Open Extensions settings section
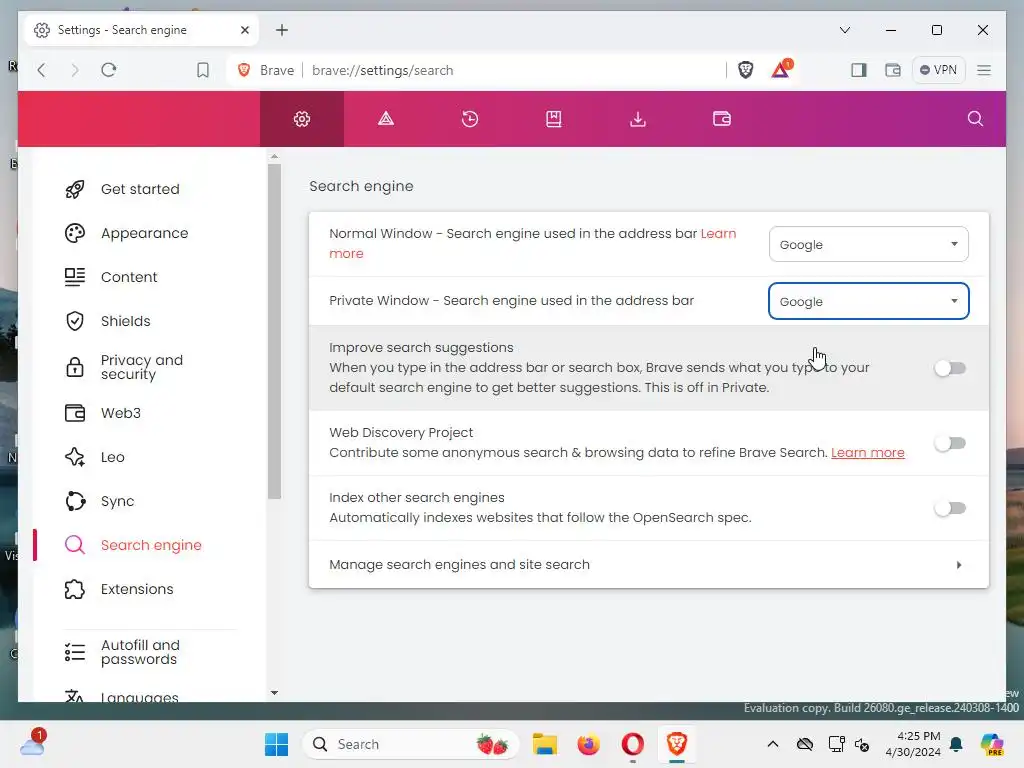 (136, 589)
